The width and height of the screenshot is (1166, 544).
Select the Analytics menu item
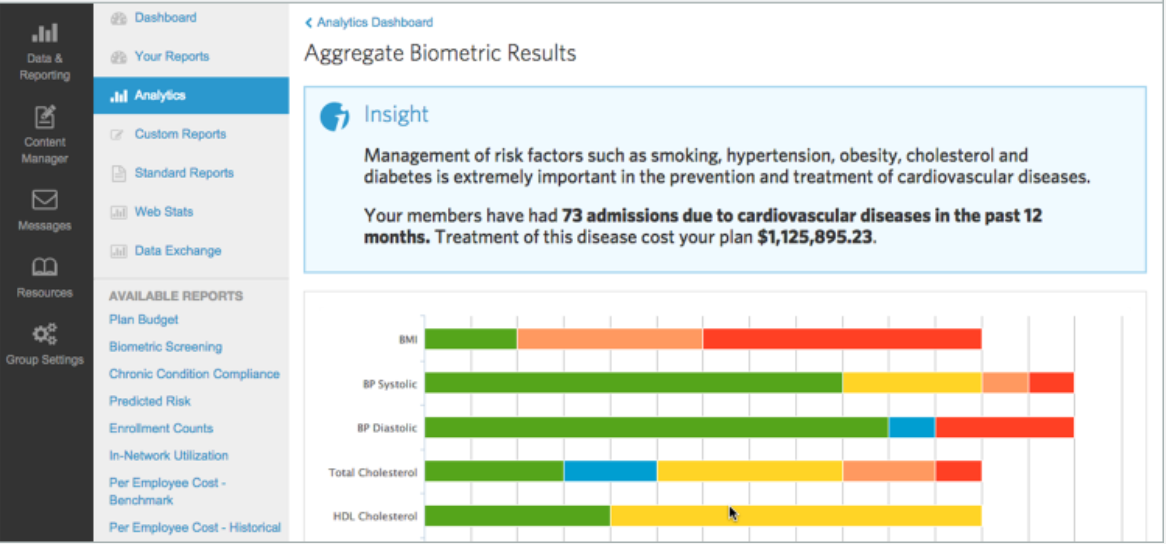(x=160, y=96)
